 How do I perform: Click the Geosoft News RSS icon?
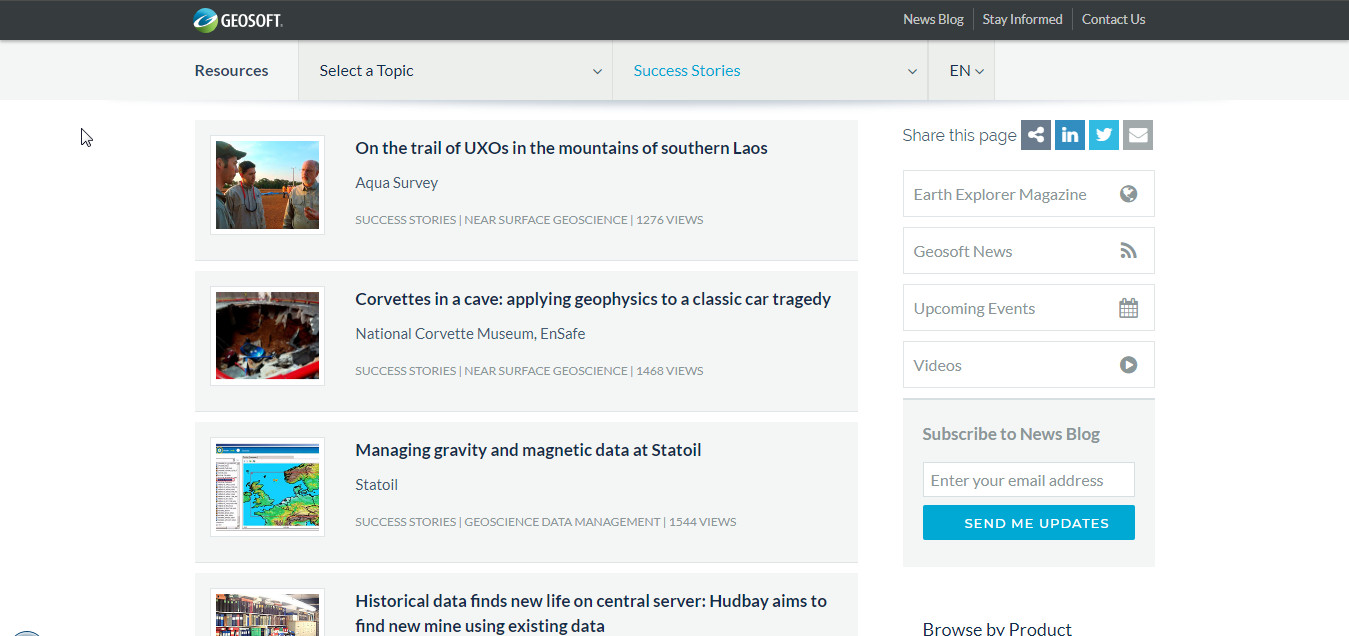click(x=1128, y=251)
